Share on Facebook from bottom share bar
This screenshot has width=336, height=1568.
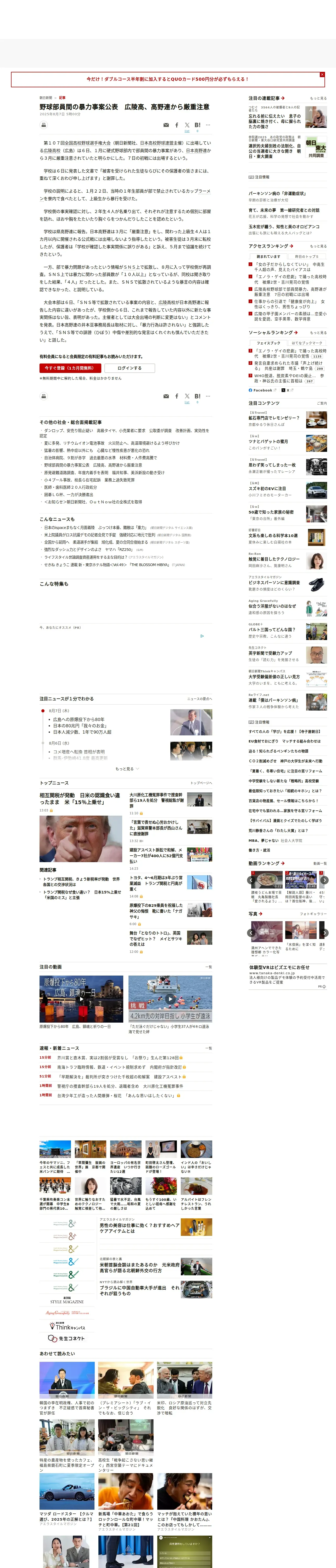(177, 396)
